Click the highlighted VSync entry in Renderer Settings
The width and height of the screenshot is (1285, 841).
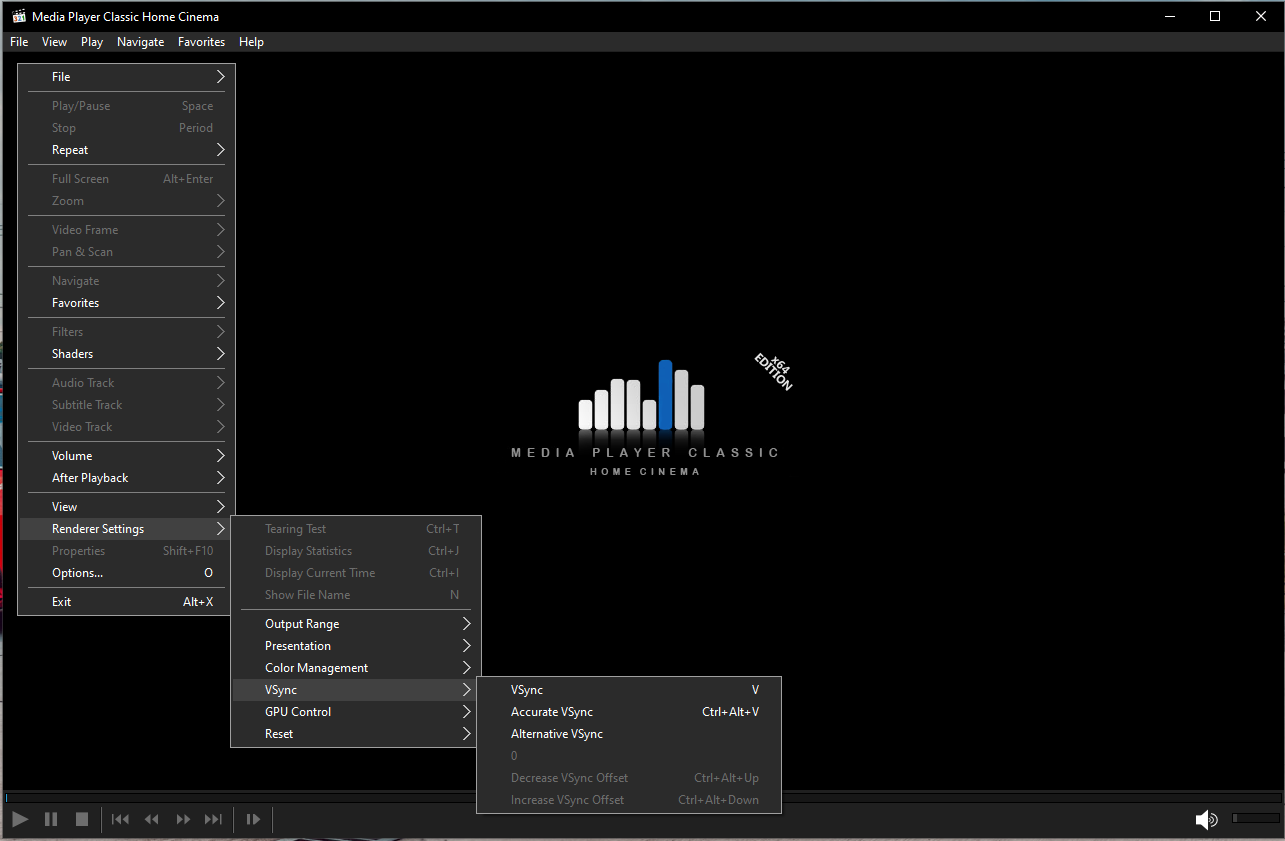(356, 690)
